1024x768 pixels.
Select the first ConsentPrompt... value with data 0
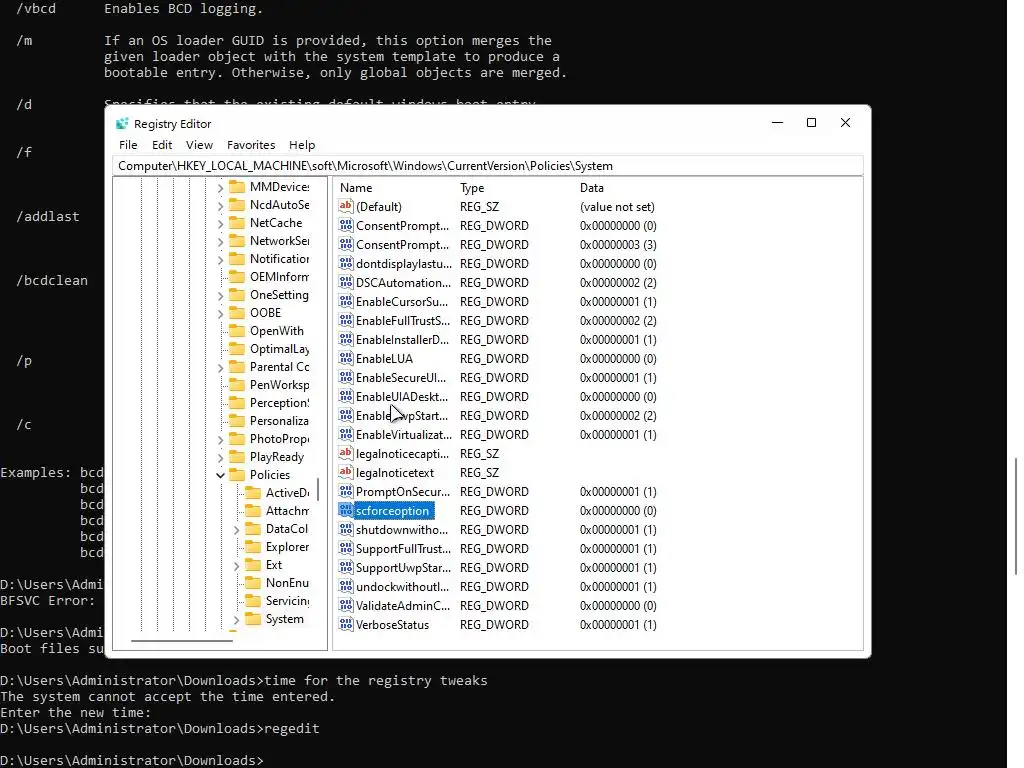402,225
